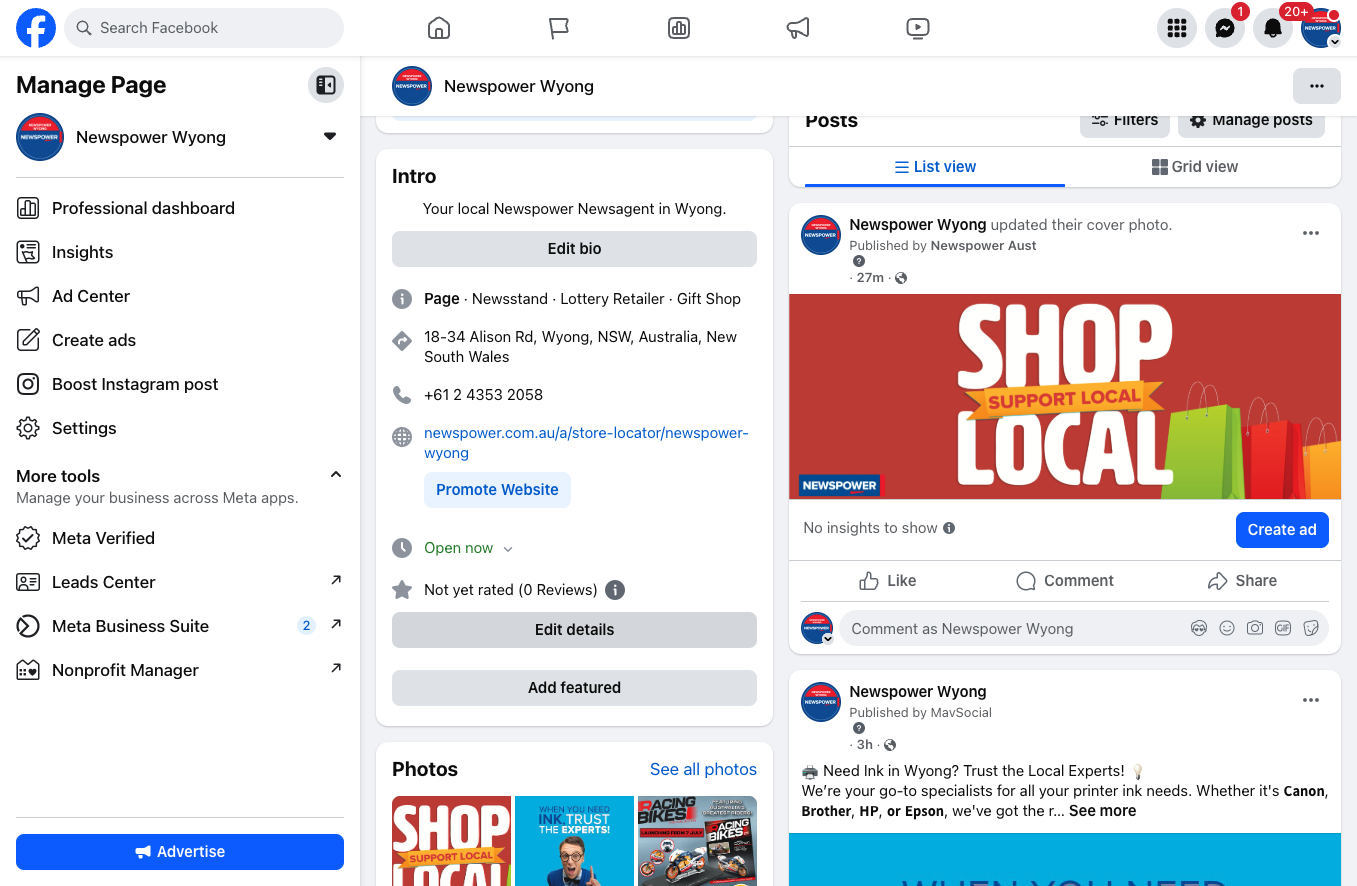Click the Create ad button
The image size is (1357, 886).
pyautogui.click(x=1282, y=530)
